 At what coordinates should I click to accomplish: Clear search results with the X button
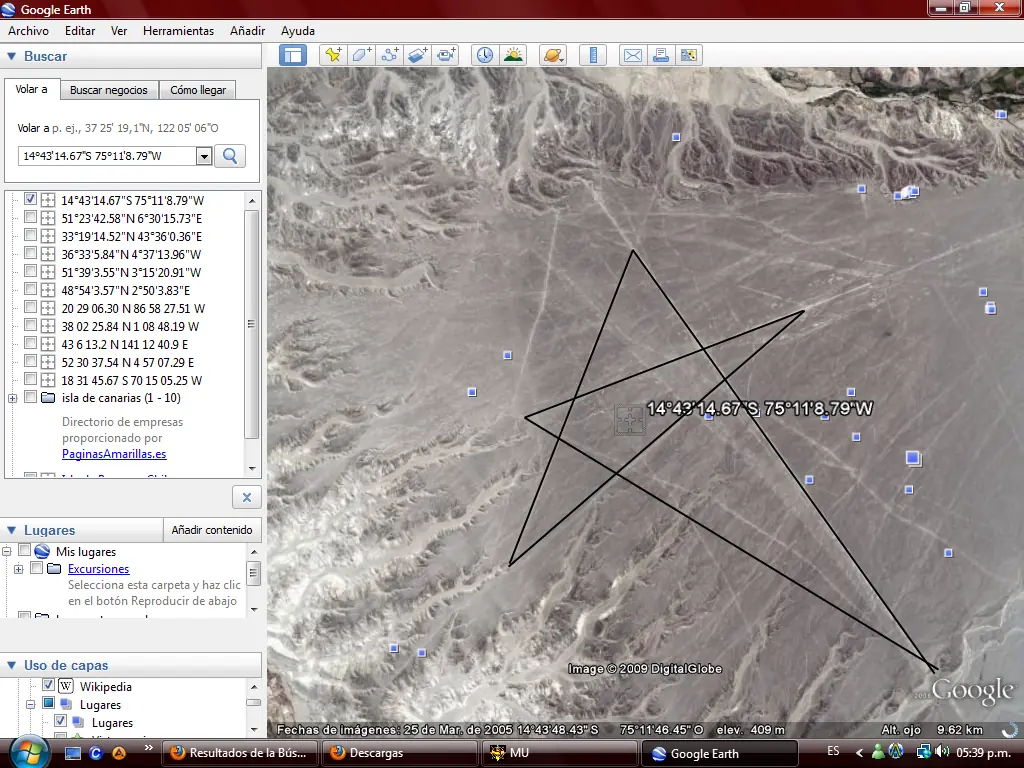(x=247, y=497)
